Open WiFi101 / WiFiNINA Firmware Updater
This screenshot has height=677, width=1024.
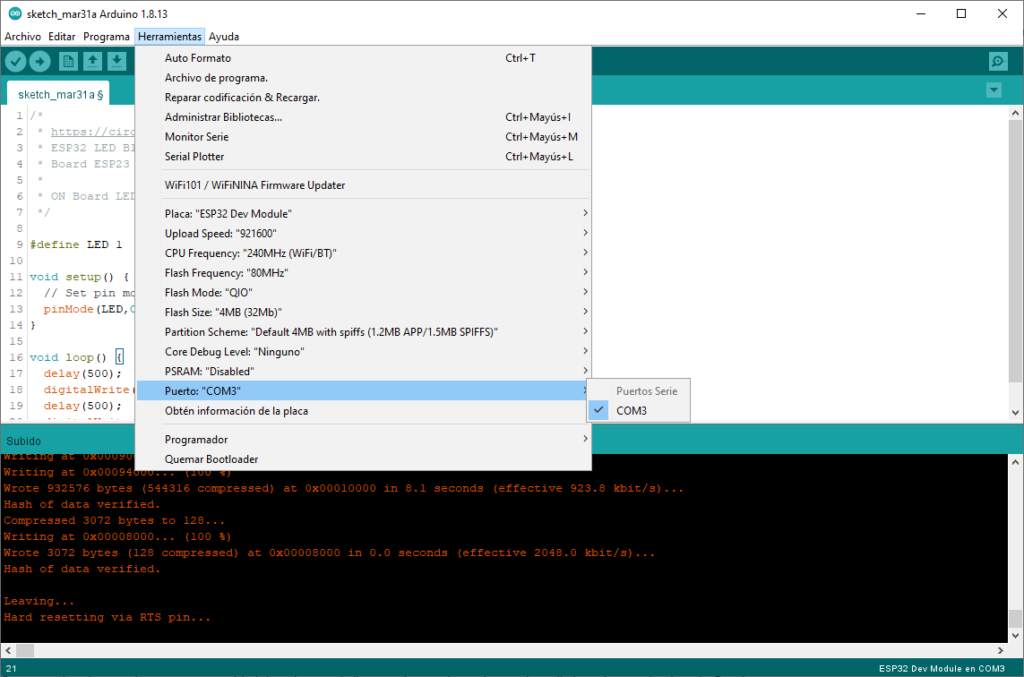[x=364, y=185]
